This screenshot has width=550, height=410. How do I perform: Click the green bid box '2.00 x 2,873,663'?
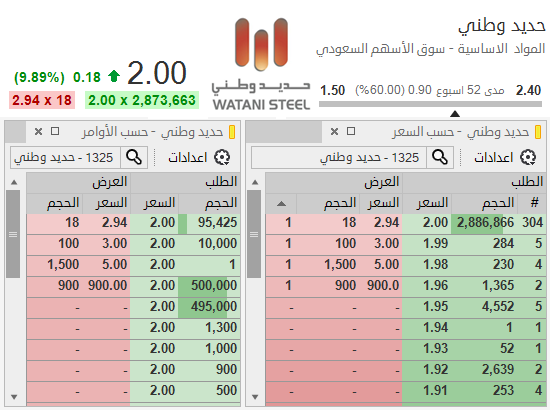[142, 100]
